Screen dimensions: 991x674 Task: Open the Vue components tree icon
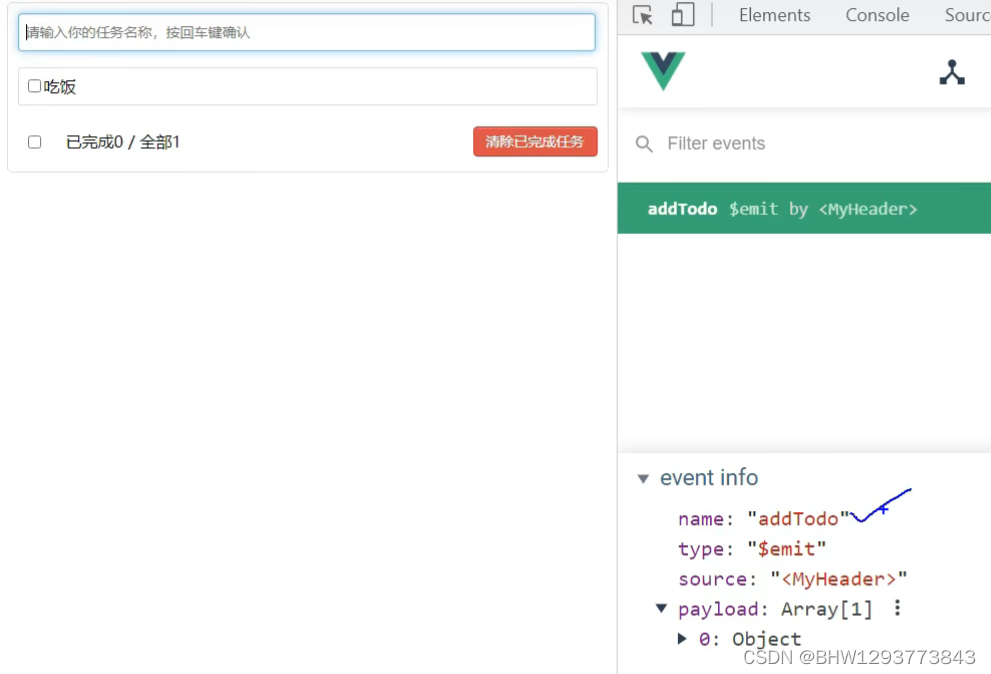click(952, 72)
